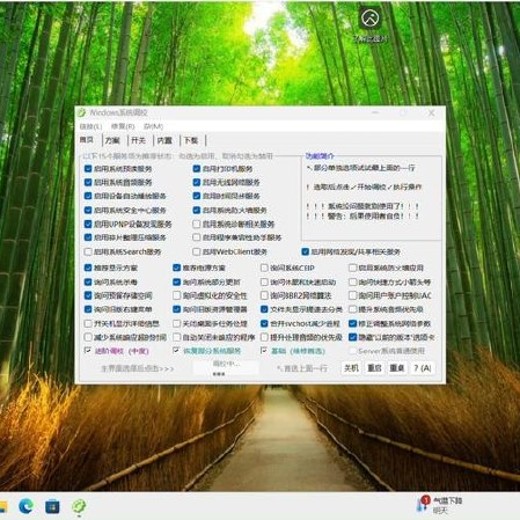This screenshot has height=520, width=520.
Task: Open Microsoft Edge from the taskbar
Action: pyautogui.click(x=26, y=506)
